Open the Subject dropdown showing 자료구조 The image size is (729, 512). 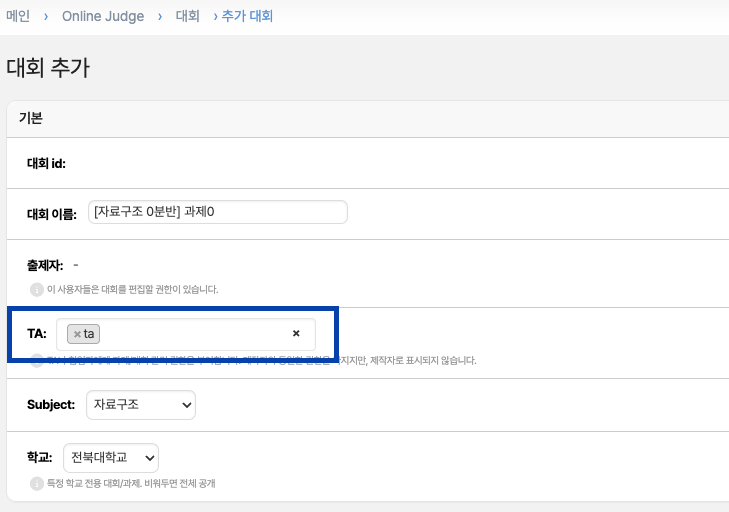140,405
